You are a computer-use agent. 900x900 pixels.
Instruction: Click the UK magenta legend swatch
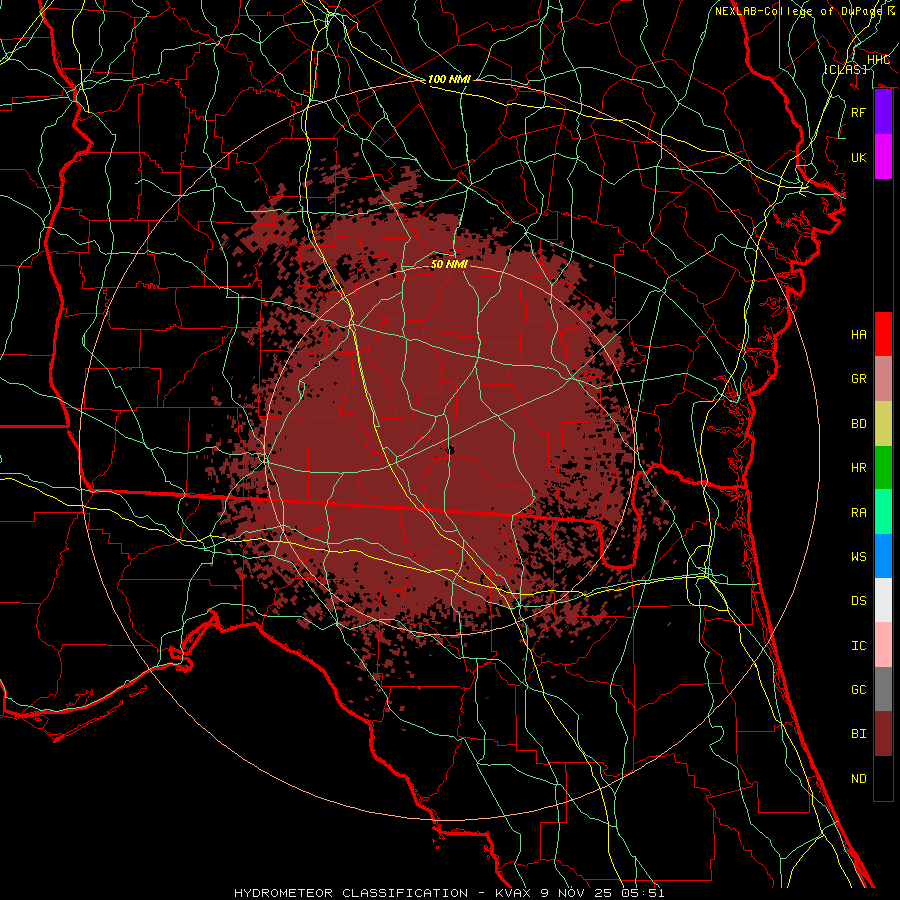click(x=883, y=157)
